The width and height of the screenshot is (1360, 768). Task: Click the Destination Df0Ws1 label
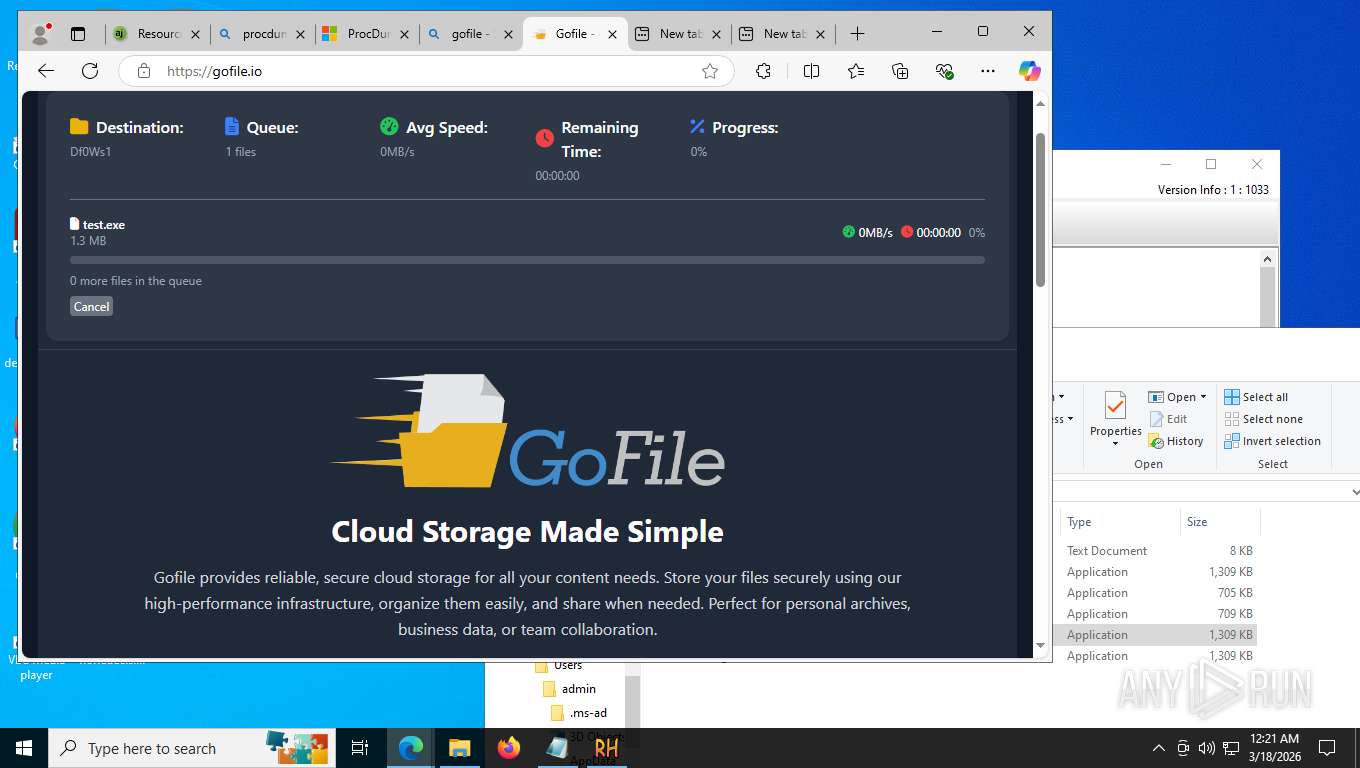pos(90,152)
